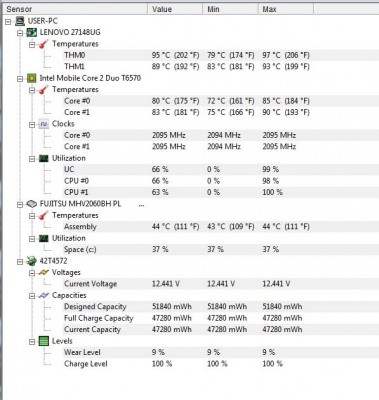Click the Intel Core 2 Duo CPU icon

[32, 78]
